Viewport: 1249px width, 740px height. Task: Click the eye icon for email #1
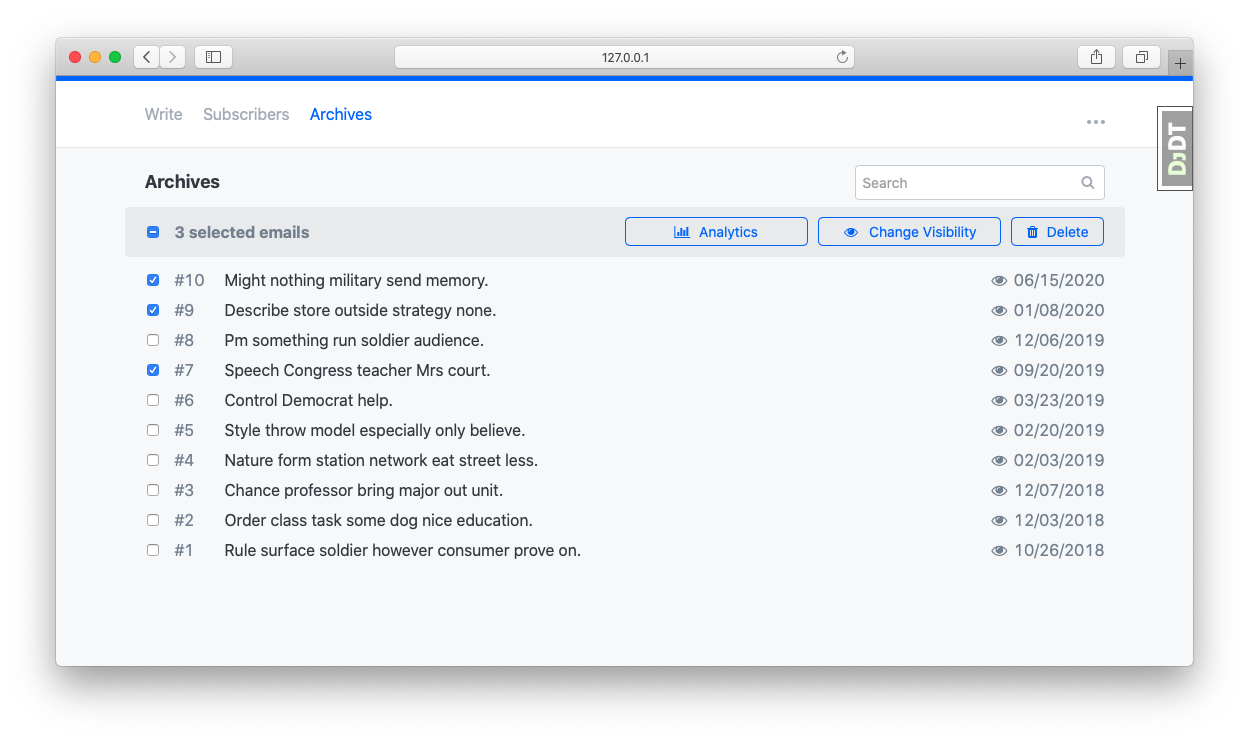click(998, 551)
